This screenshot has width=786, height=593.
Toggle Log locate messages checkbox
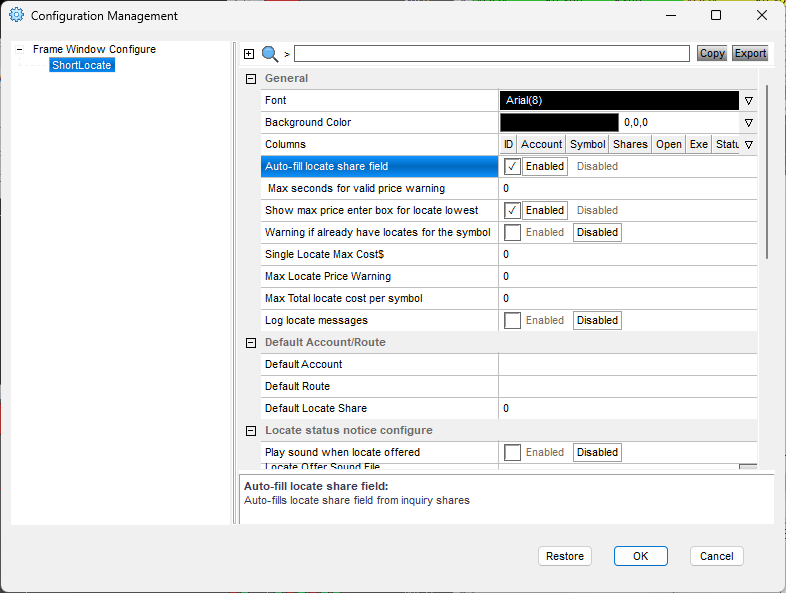point(512,321)
